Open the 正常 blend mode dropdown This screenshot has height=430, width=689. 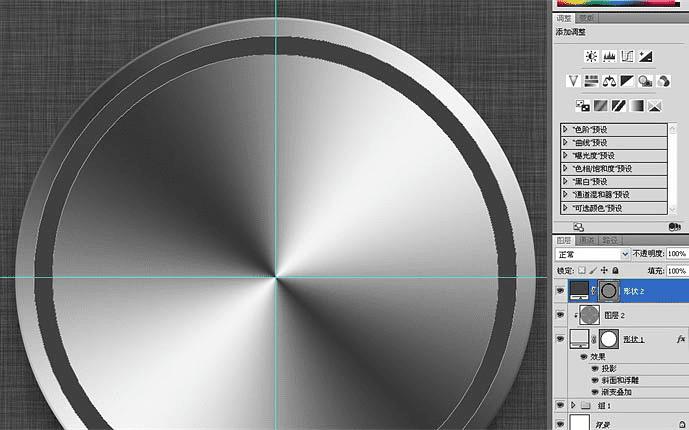coord(592,254)
